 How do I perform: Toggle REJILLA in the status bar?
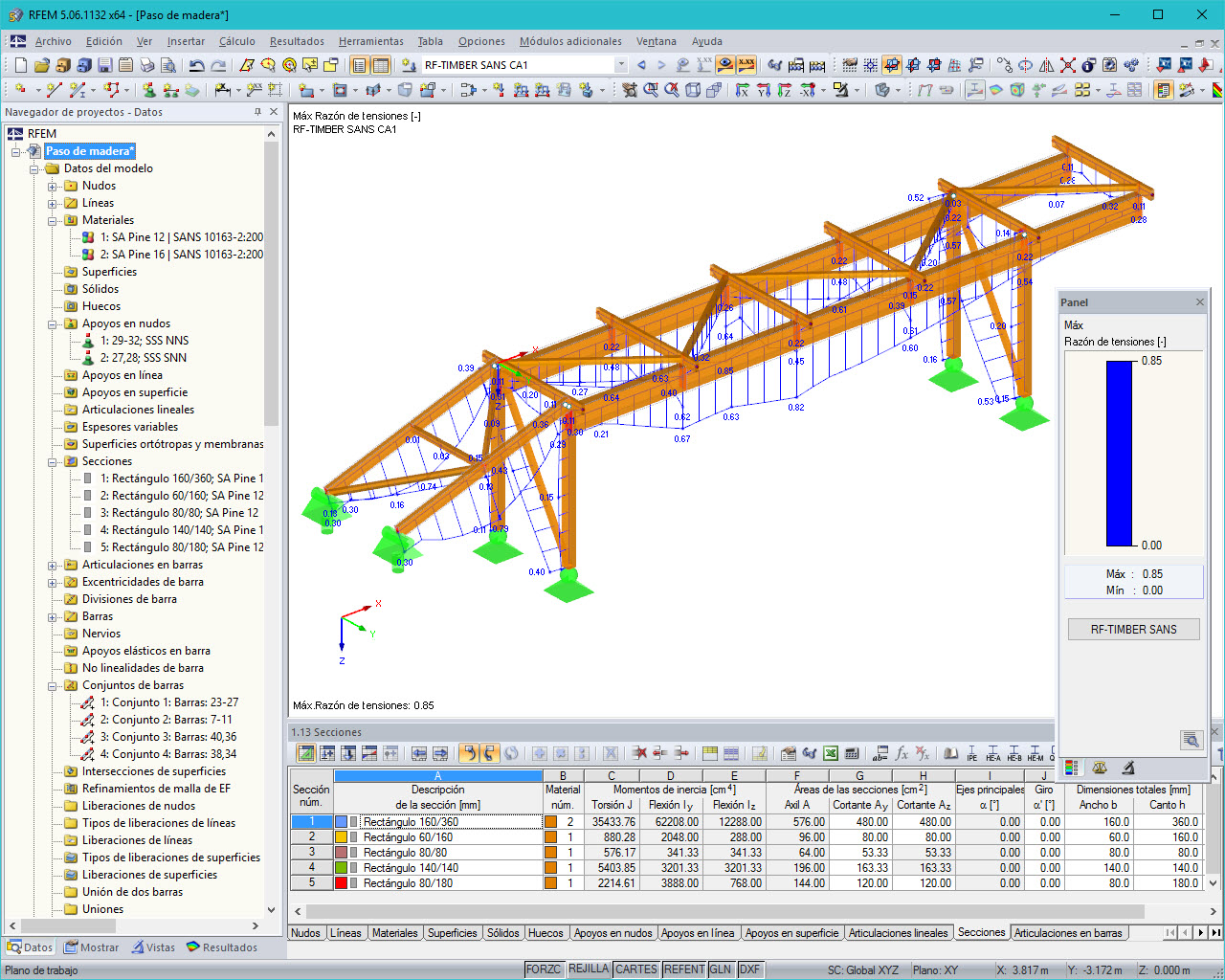tap(588, 969)
